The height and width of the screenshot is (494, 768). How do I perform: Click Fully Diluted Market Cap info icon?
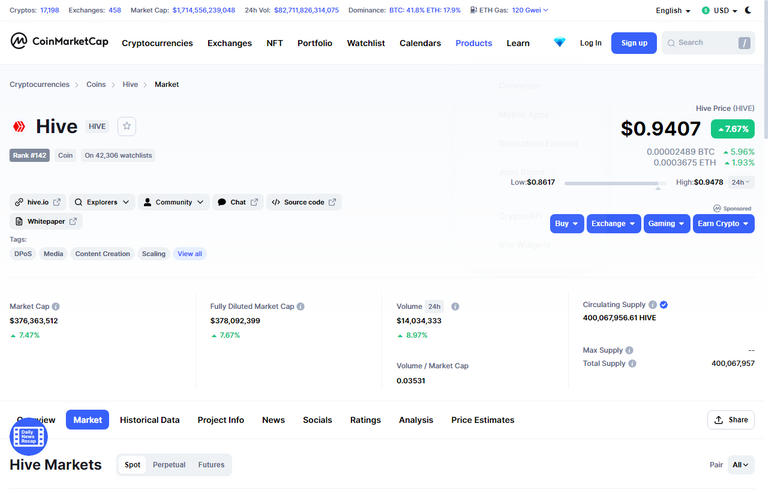tap(301, 306)
